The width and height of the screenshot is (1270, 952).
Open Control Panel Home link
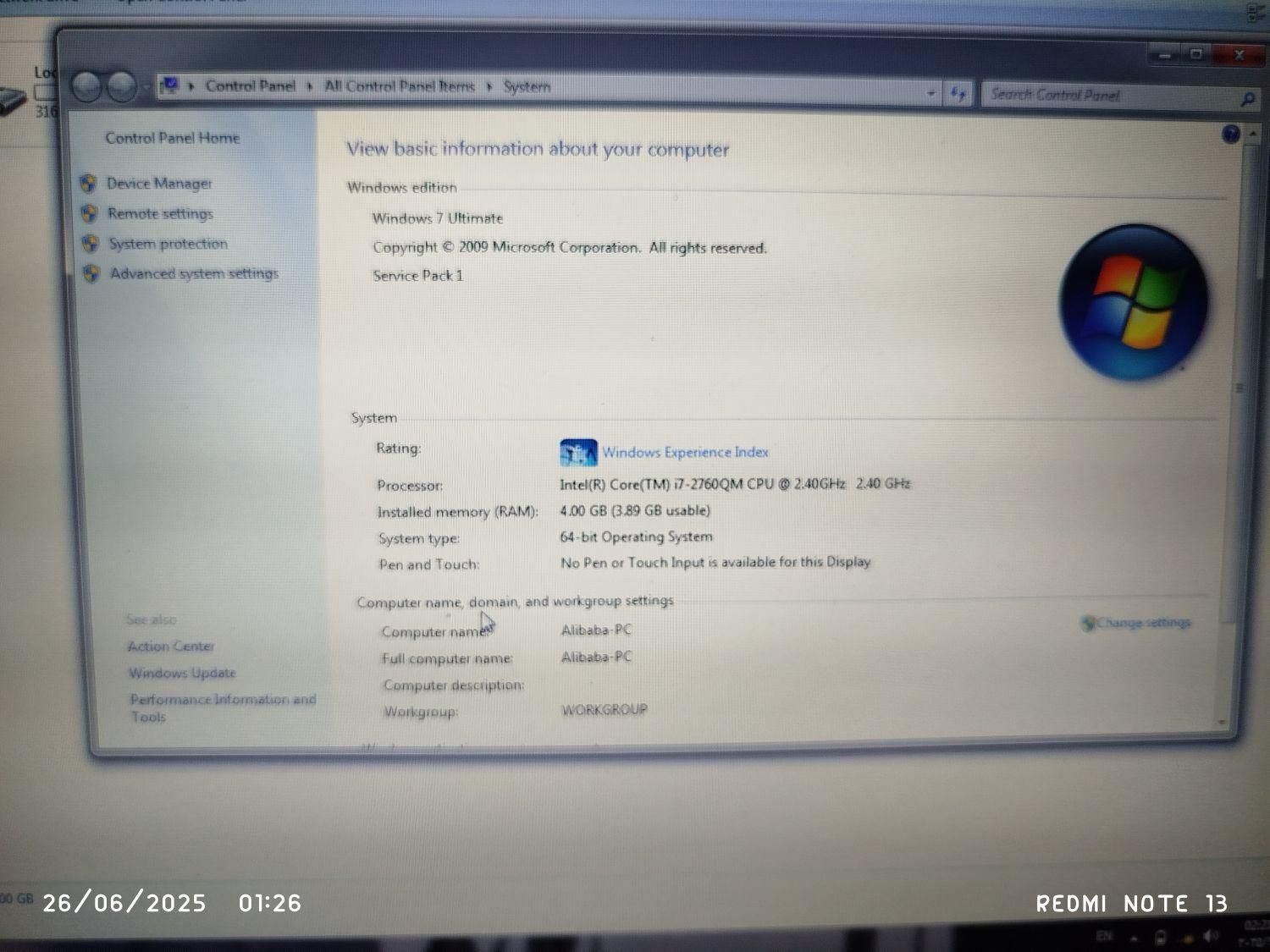(x=172, y=138)
